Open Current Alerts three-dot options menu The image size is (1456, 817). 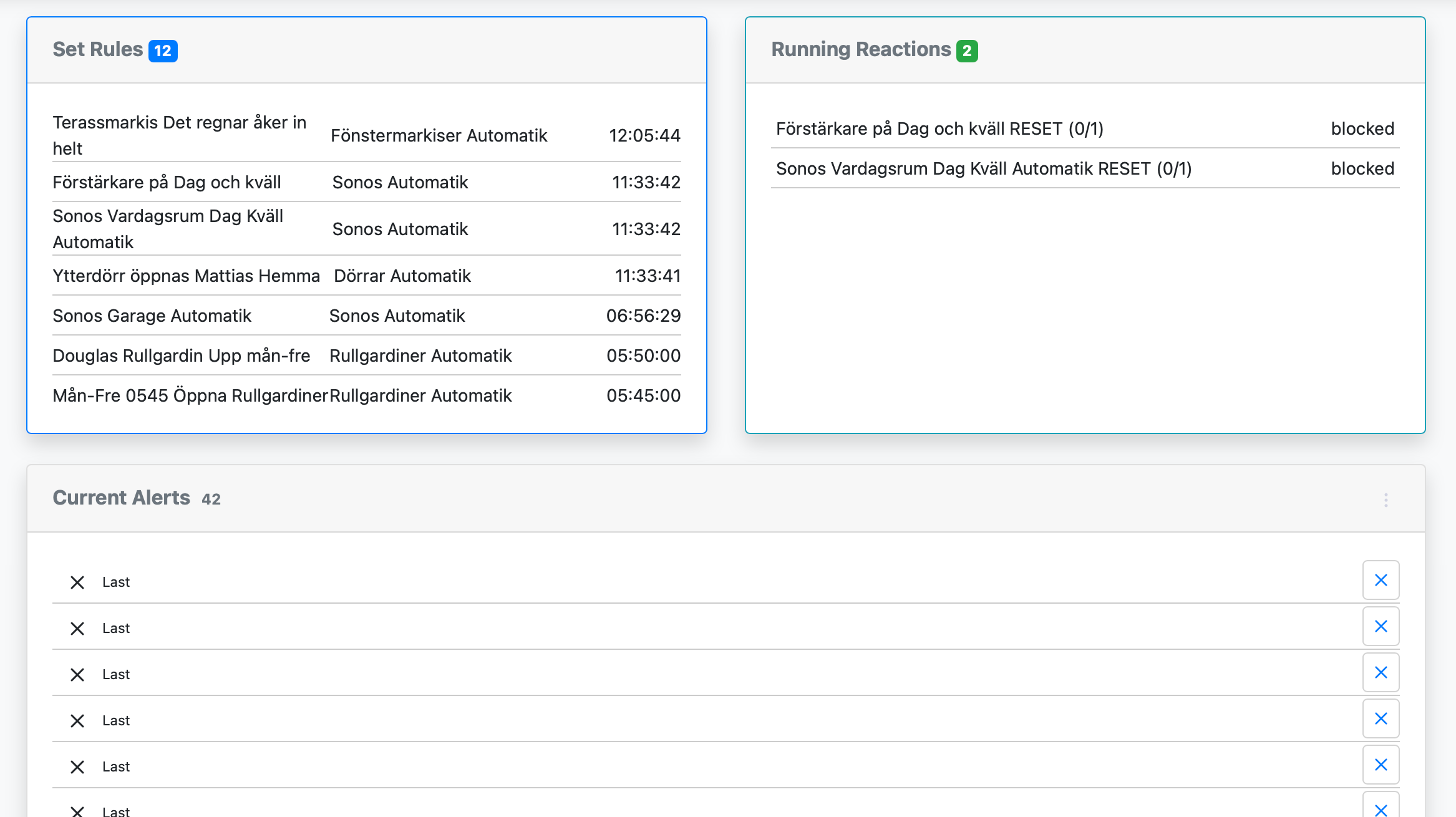click(x=1386, y=500)
